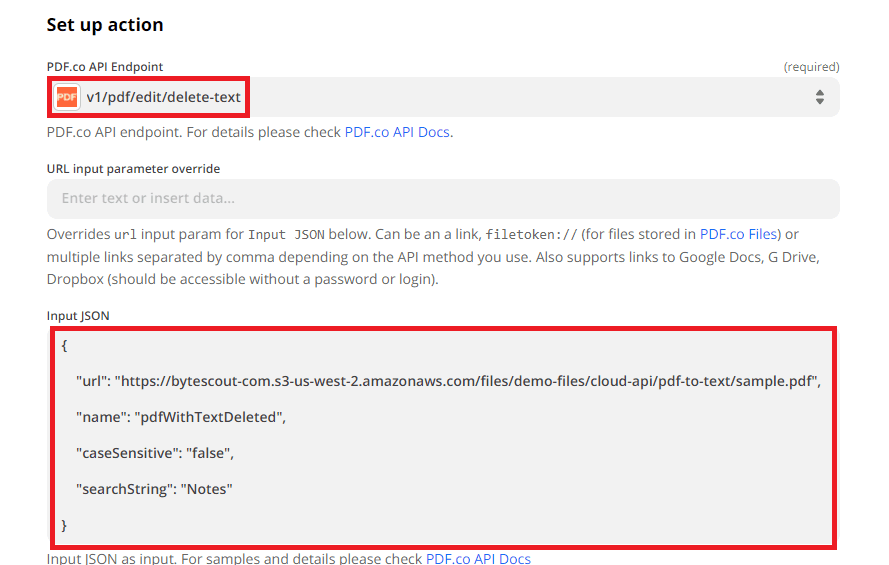
Task: Place cursor at JSON opening brace
Action: (x=64, y=345)
